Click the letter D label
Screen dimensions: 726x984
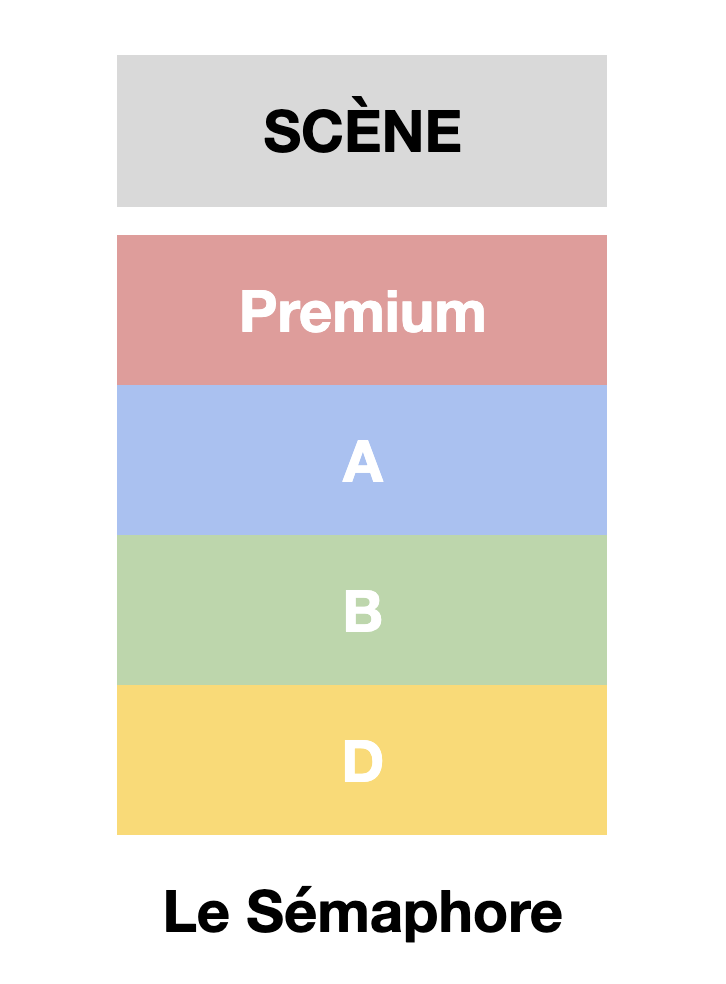362,762
